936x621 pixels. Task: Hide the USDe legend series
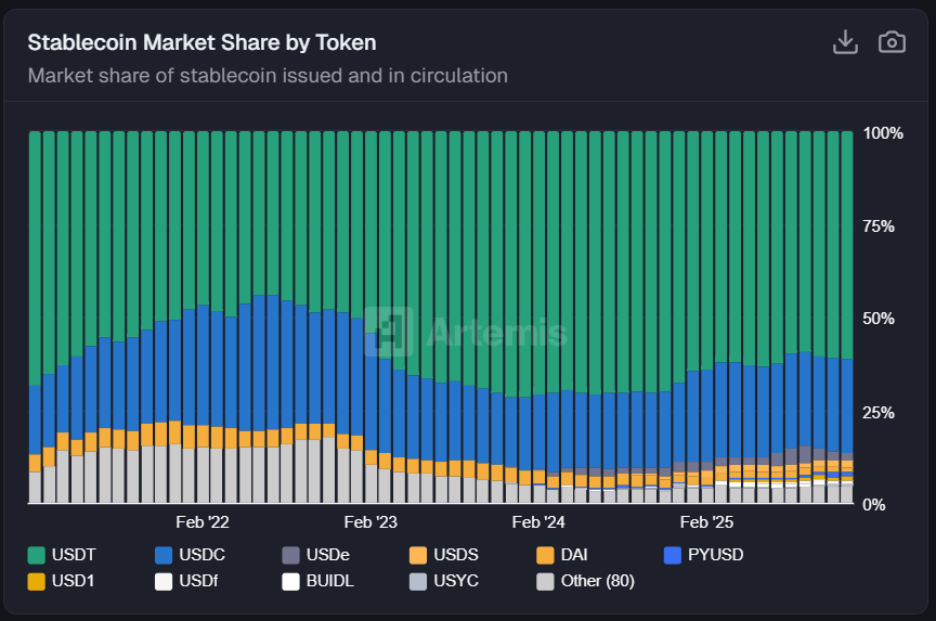(x=329, y=554)
